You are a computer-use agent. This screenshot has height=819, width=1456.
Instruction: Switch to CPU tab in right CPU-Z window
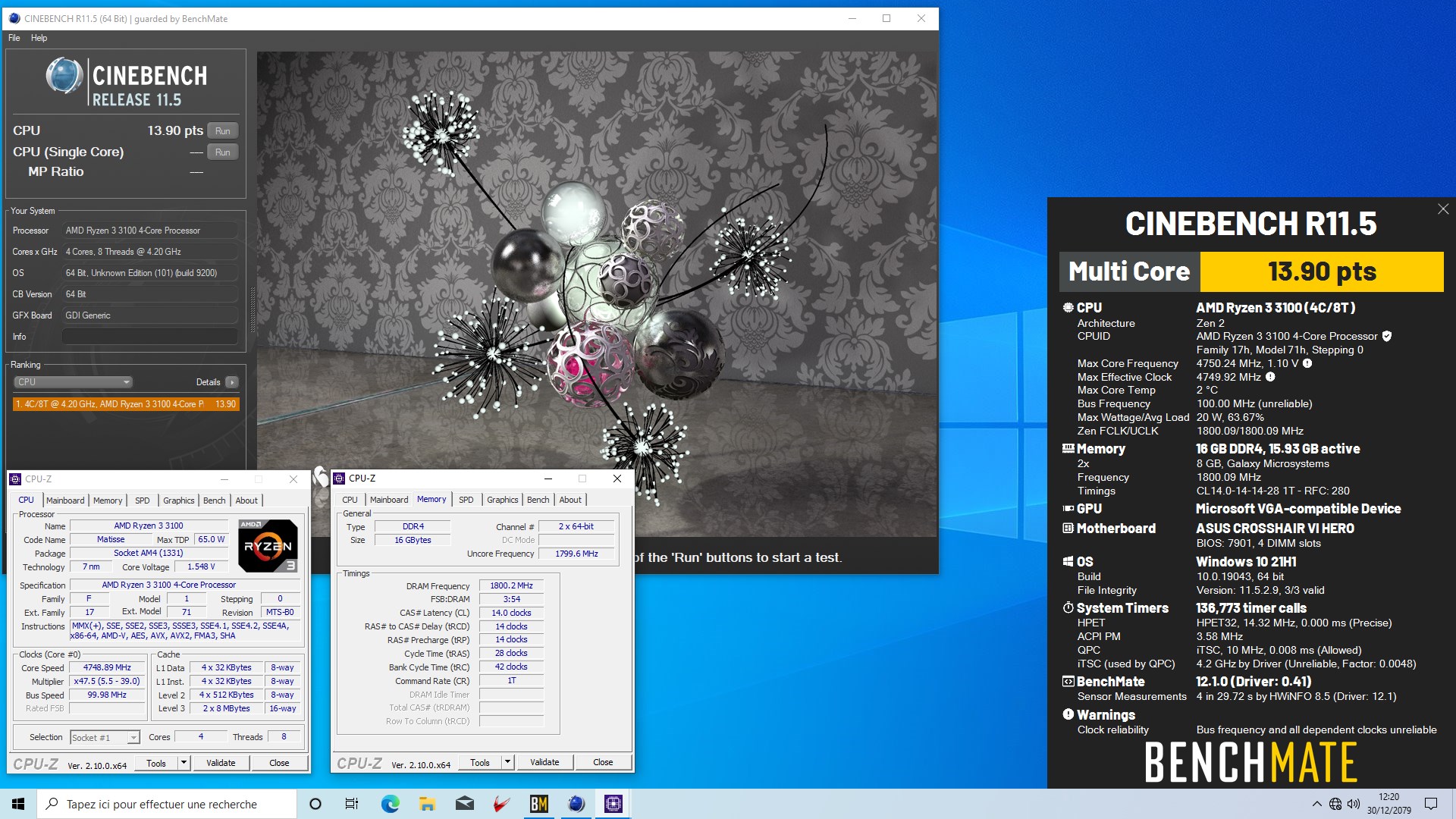(x=350, y=500)
